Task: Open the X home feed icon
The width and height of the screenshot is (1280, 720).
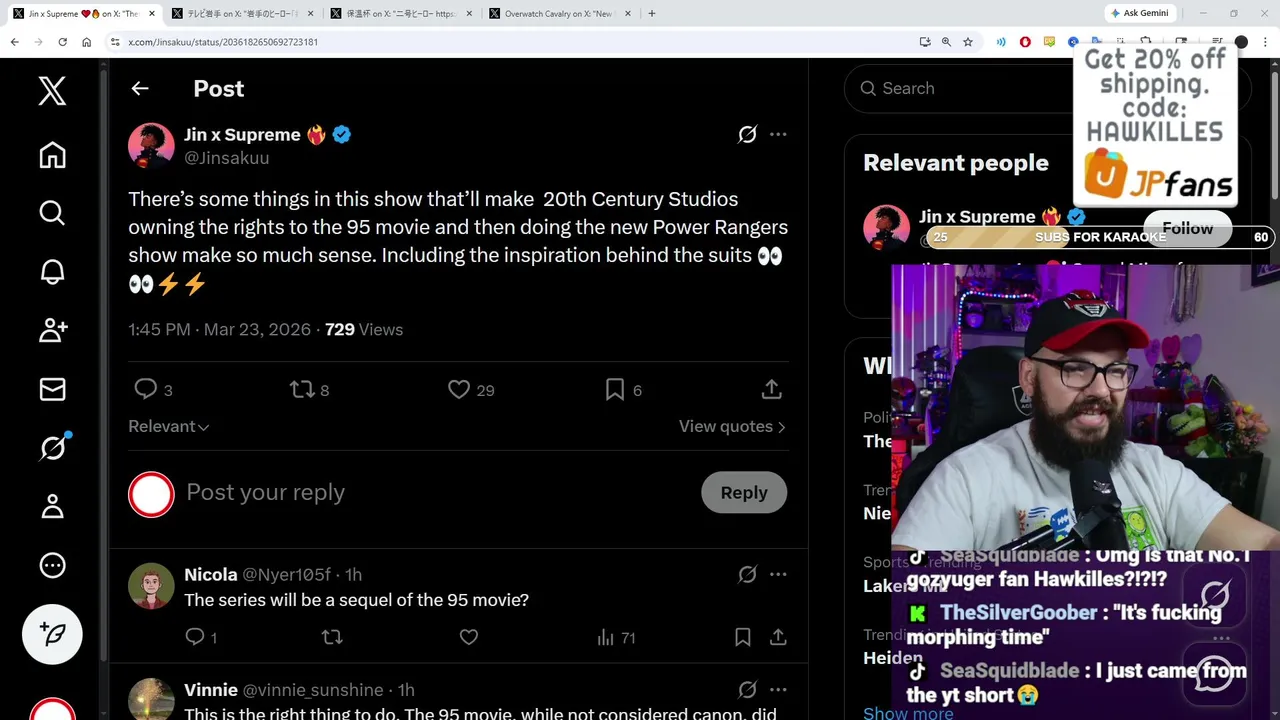Action: click(52, 155)
